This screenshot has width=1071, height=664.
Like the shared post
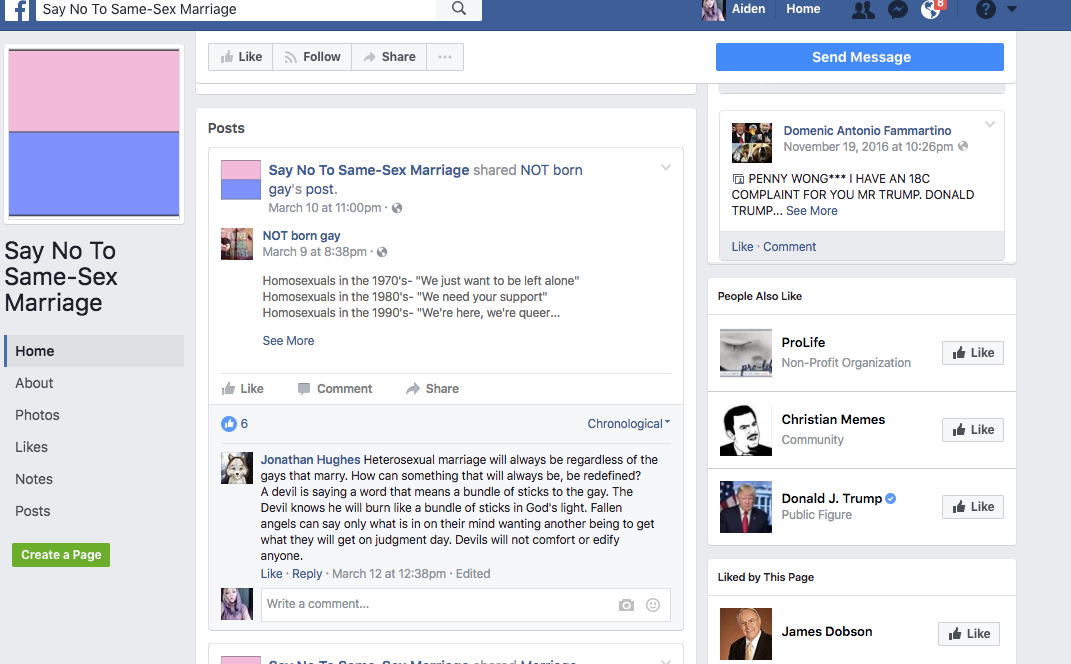[242, 389]
